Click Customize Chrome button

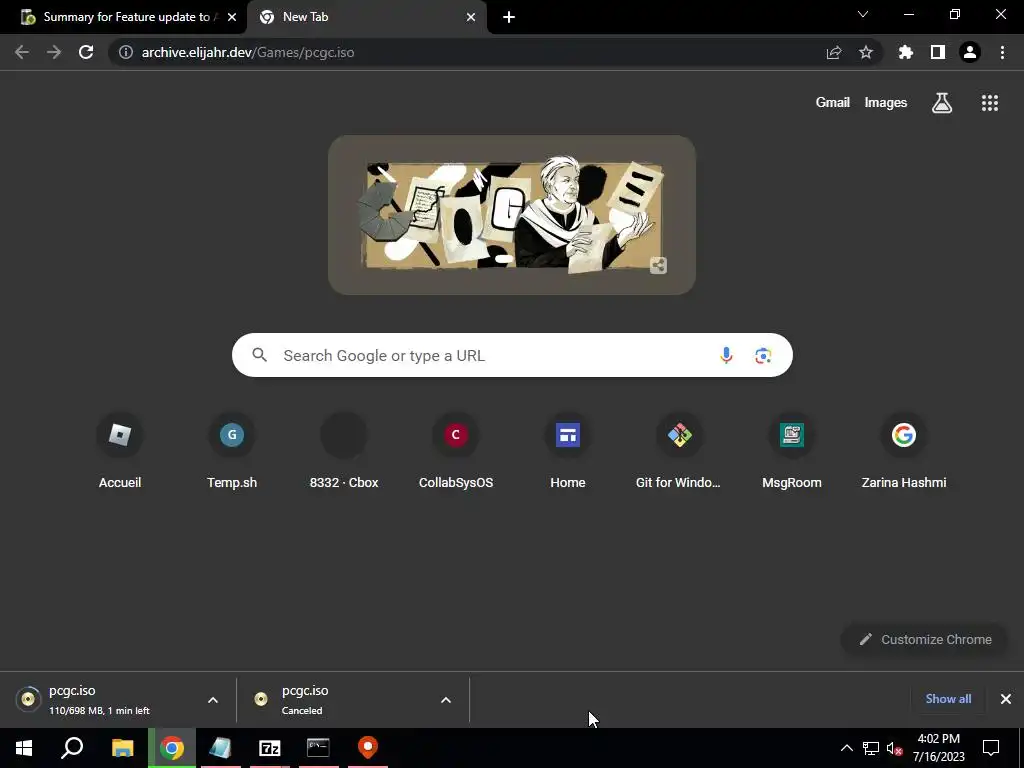pos(925,639)
